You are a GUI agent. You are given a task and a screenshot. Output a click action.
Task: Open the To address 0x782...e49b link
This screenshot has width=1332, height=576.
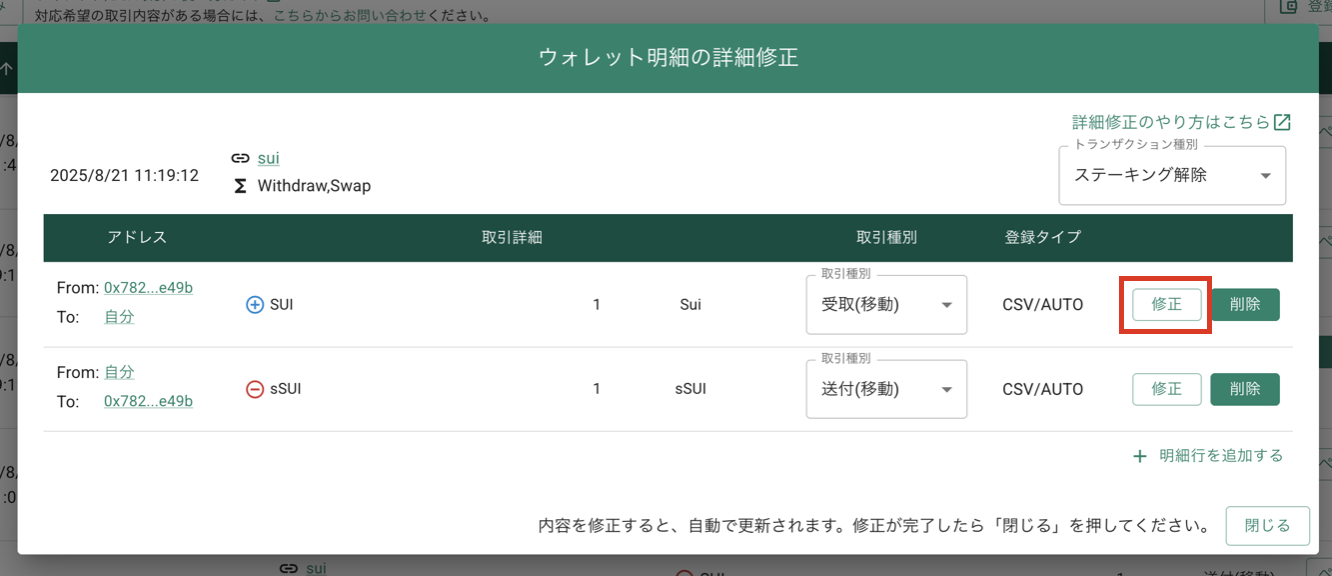148,401
